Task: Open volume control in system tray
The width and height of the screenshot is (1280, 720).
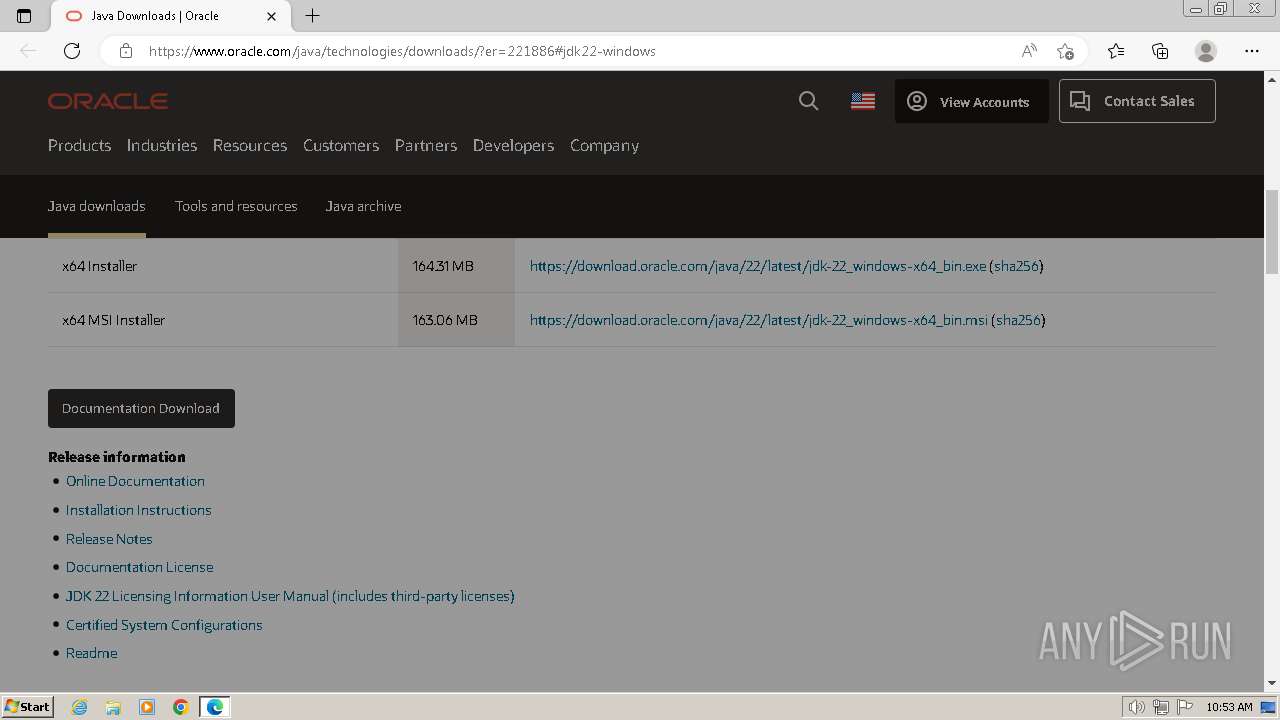Action: [1137, 707]
